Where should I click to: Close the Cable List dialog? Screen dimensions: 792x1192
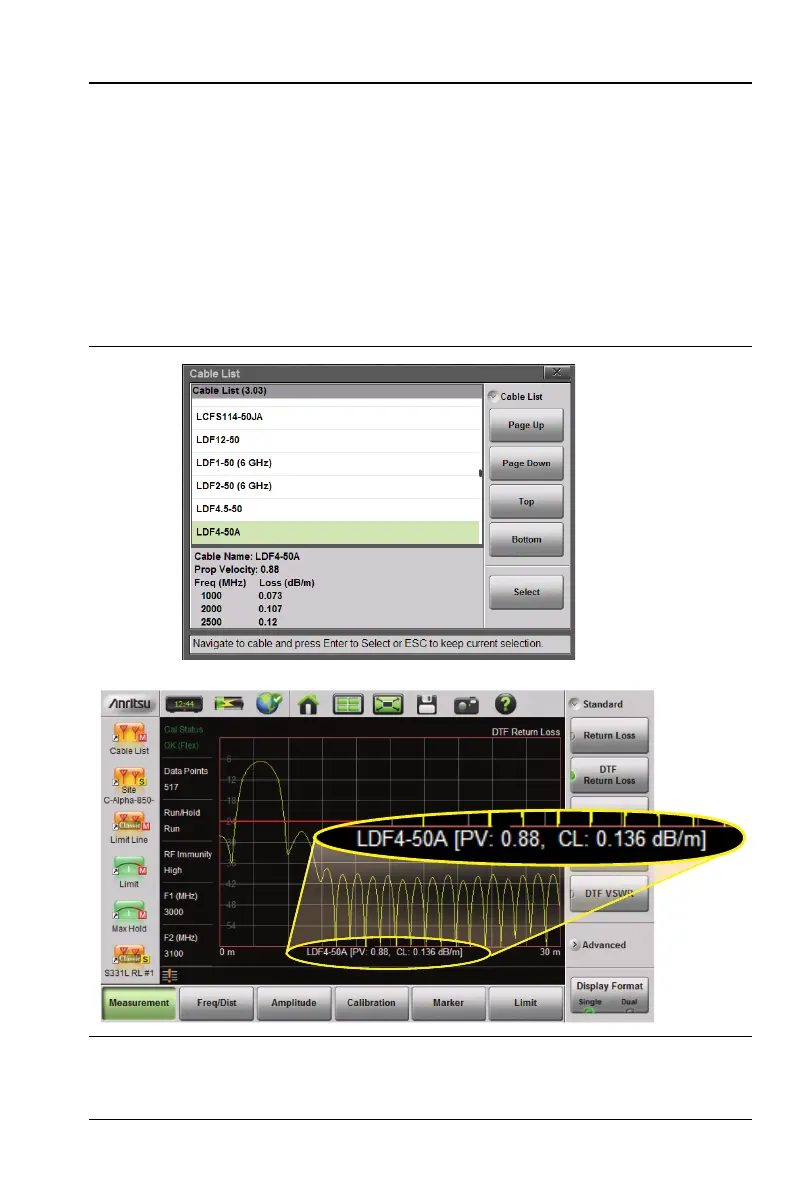pyautogui.click(x=557, y=372)
